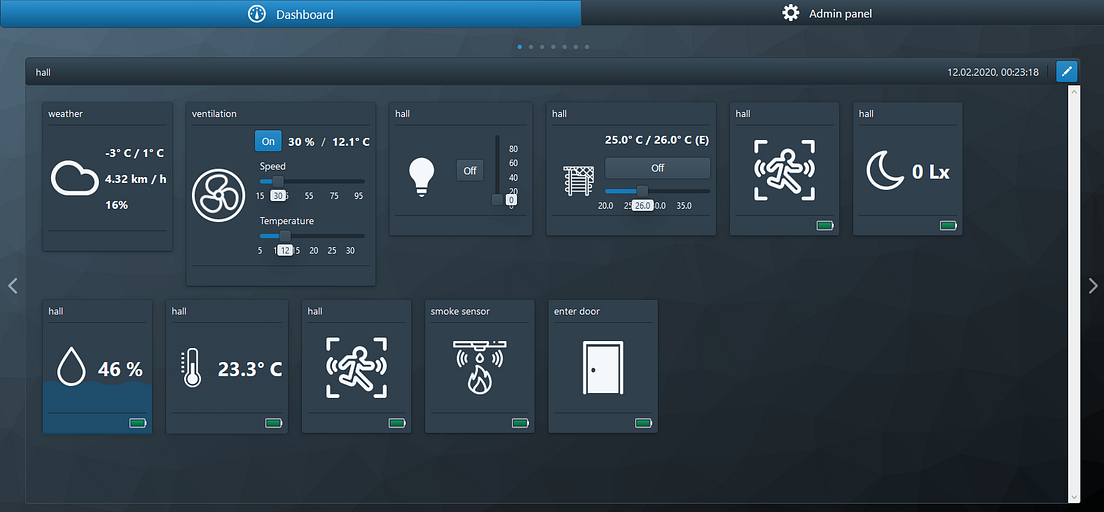Click the enter door icon
Viewport: 1104px width, 512px height.
(603, 368)
